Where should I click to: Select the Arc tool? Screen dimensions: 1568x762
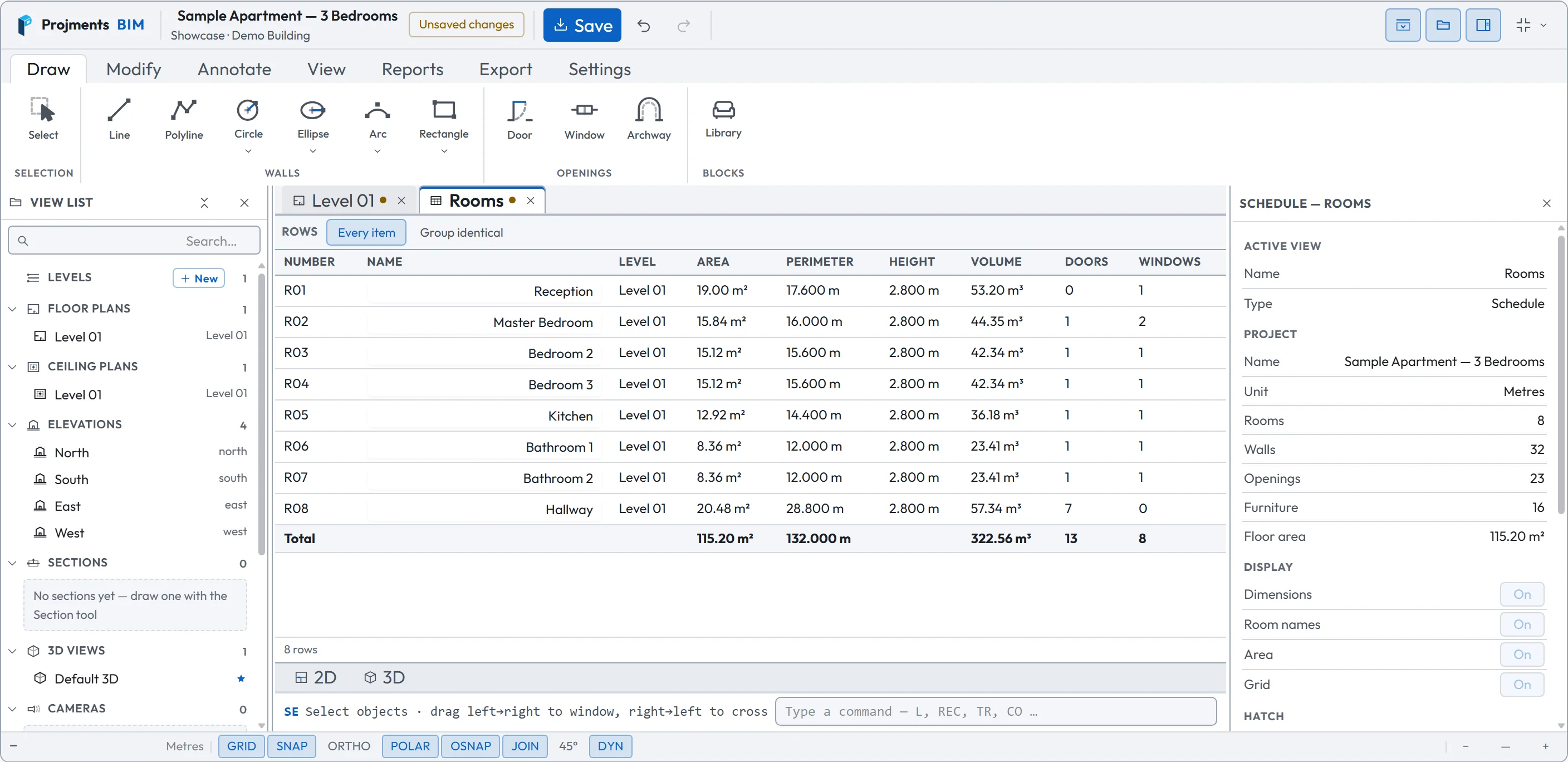[x=378, y=119]
